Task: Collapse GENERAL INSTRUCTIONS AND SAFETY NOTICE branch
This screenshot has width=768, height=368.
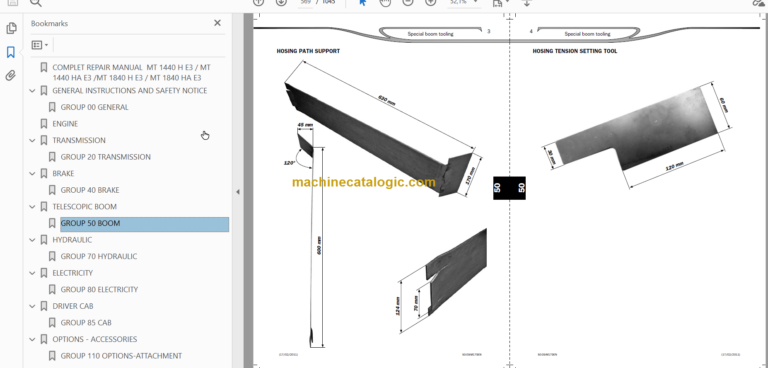Action: [32, 91]
